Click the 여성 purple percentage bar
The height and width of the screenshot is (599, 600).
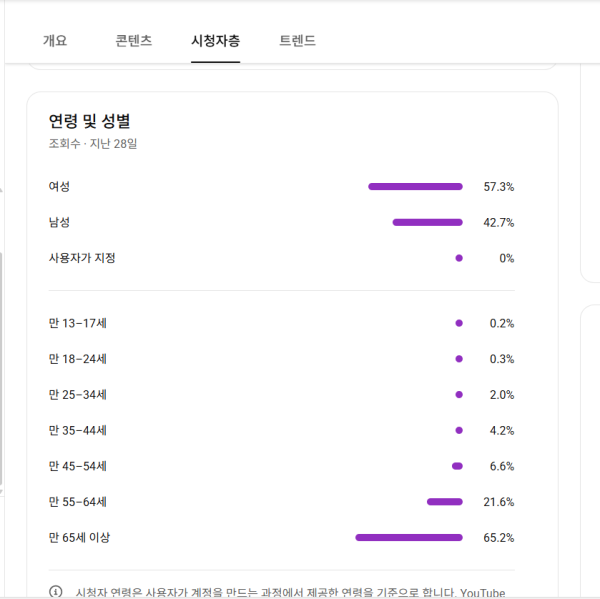coord(415,186)
